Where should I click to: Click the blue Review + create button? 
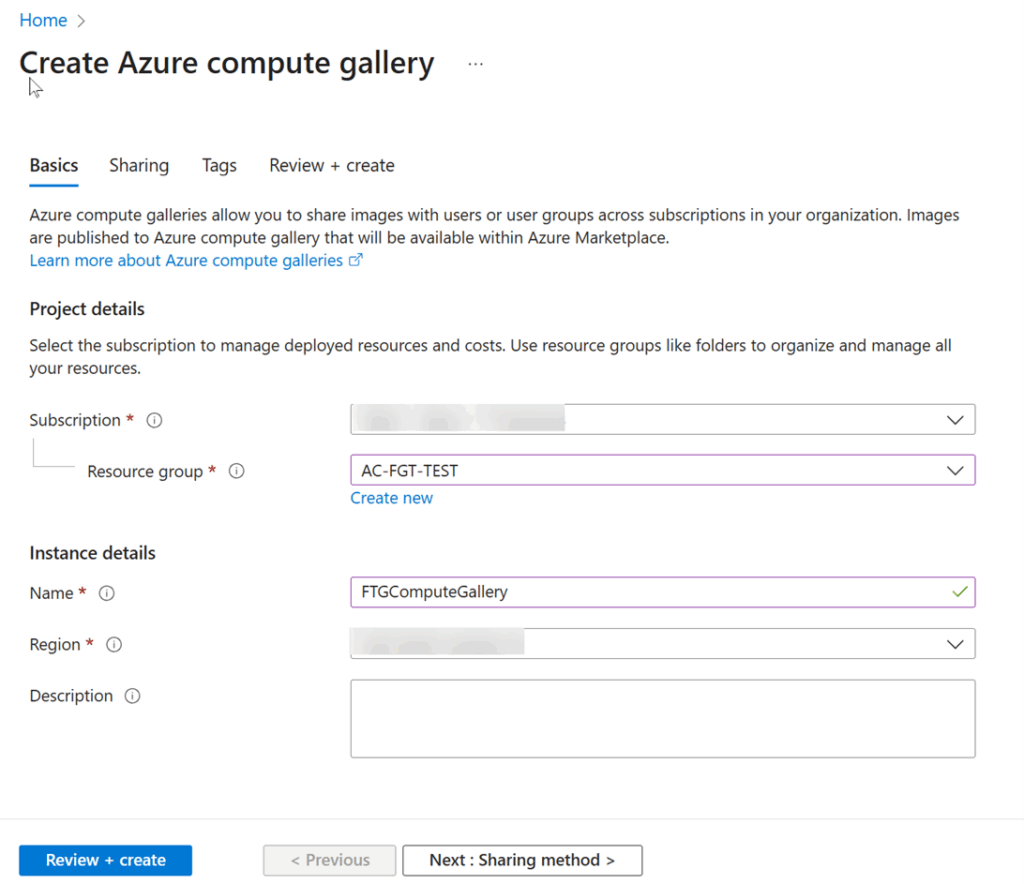[x=105, y=860]
